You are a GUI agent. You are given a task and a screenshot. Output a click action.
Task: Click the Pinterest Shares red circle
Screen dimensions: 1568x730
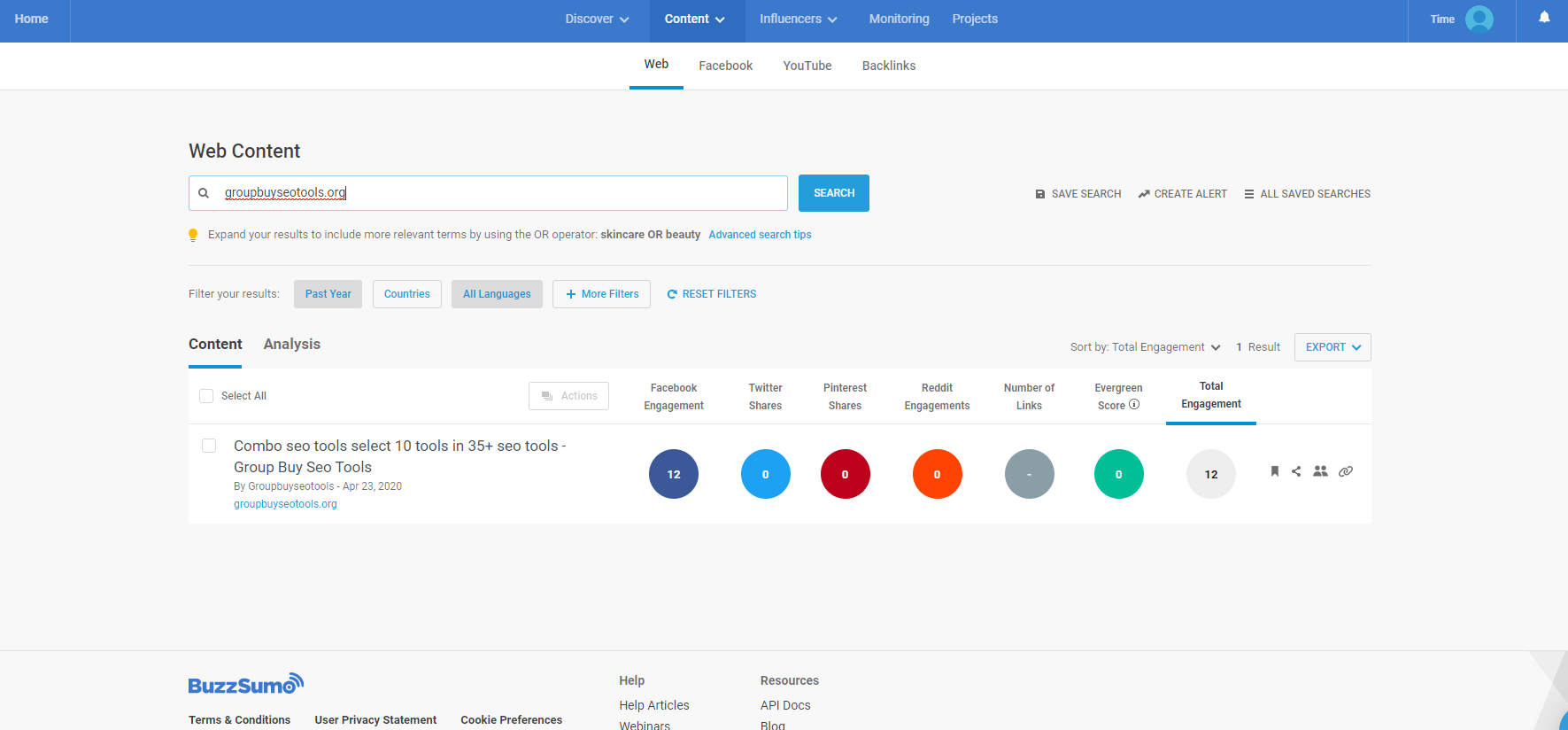[x=846, y=474]
